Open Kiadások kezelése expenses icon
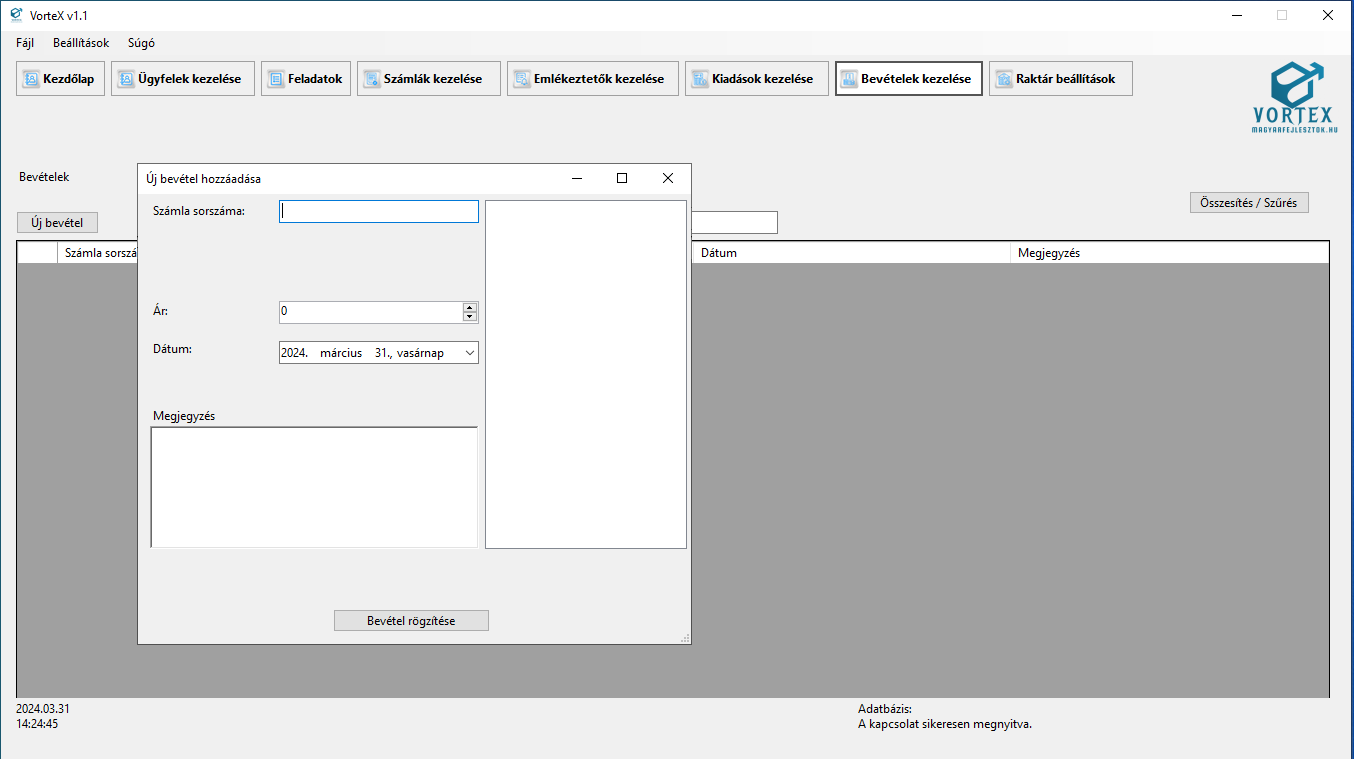This screenshot has width=1354, height=759. click(700, 79)
